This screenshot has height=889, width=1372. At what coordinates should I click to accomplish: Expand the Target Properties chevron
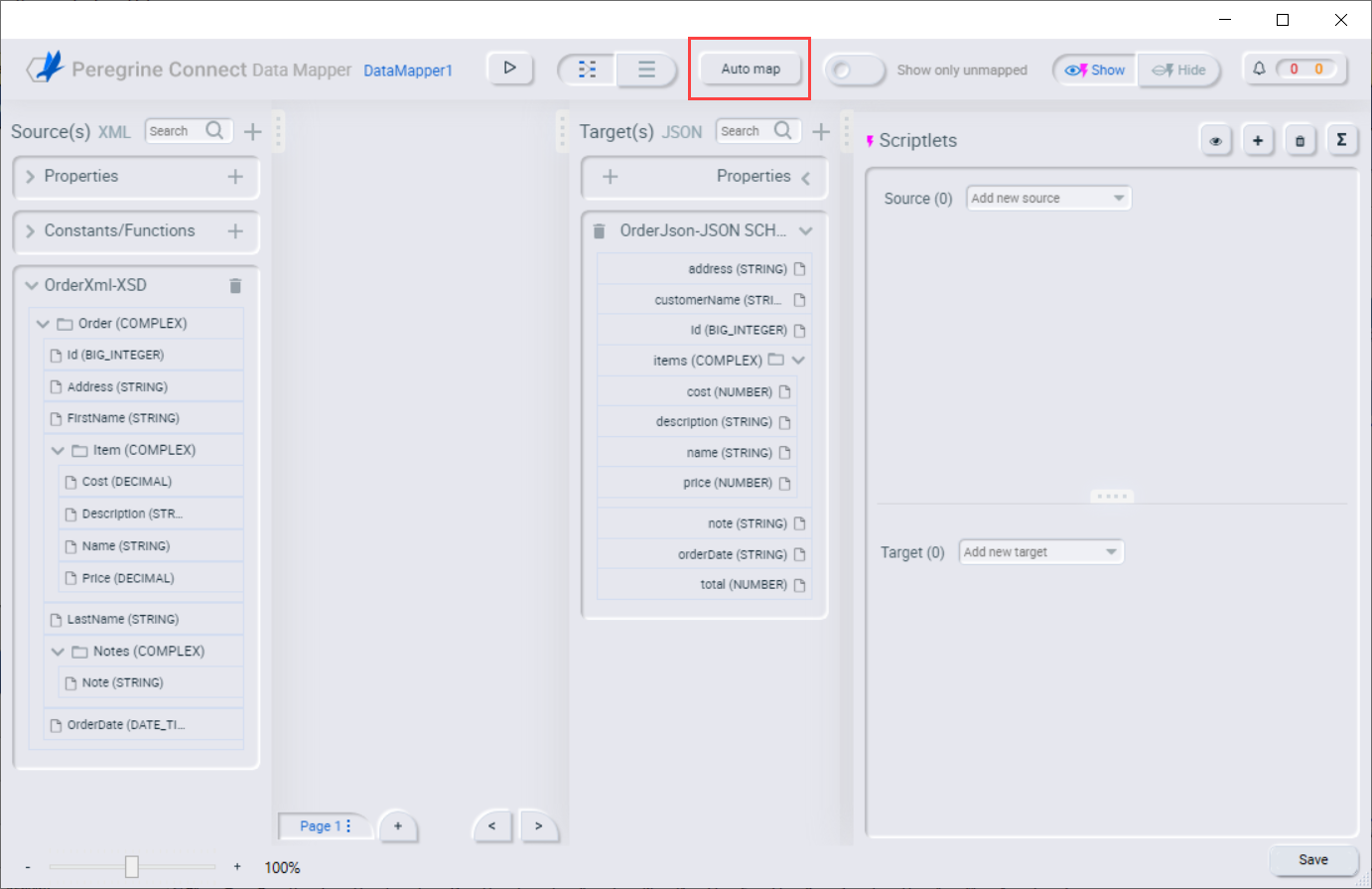click(806, 178)
